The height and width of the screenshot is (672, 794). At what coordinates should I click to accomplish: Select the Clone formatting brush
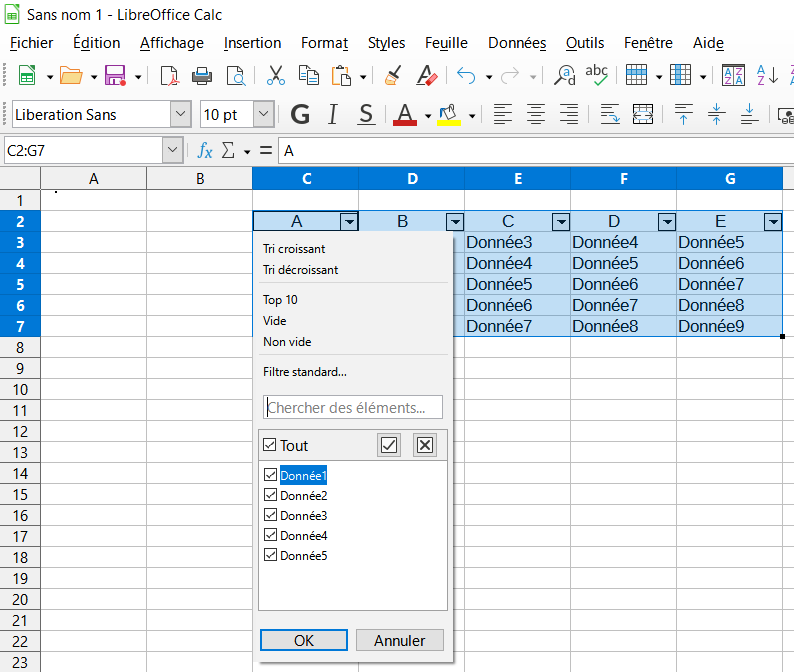[392, 75]
